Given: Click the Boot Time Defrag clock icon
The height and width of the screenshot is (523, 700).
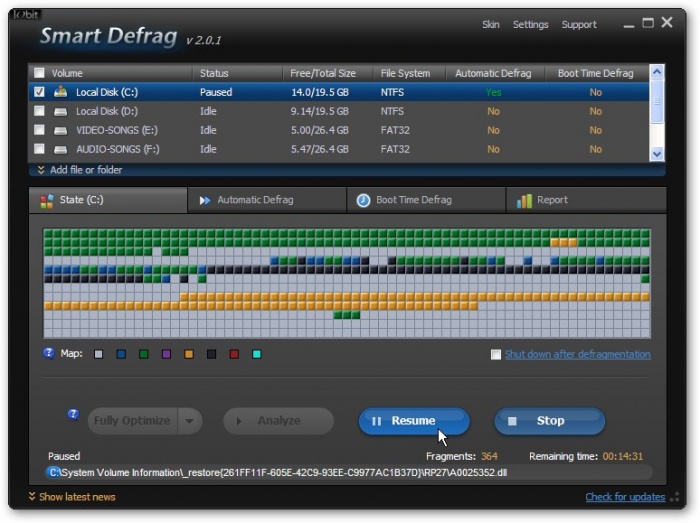Looking at the screenshot, I should [x=363, y=200].
